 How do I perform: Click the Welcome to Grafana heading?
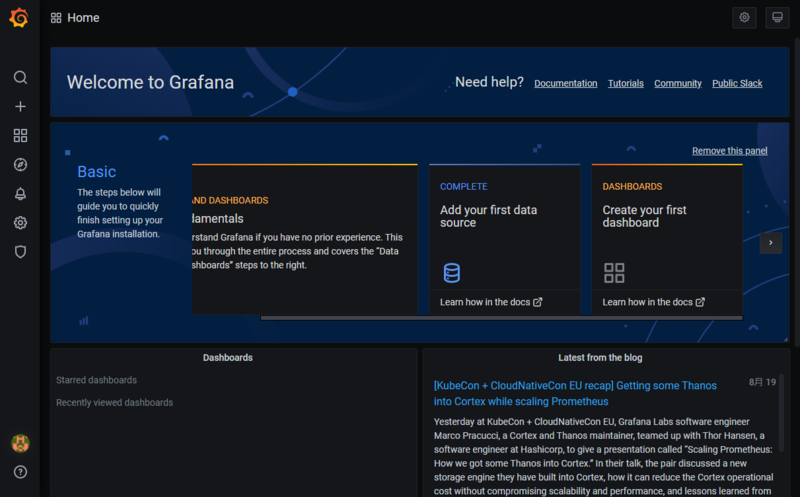coord(150,82)
